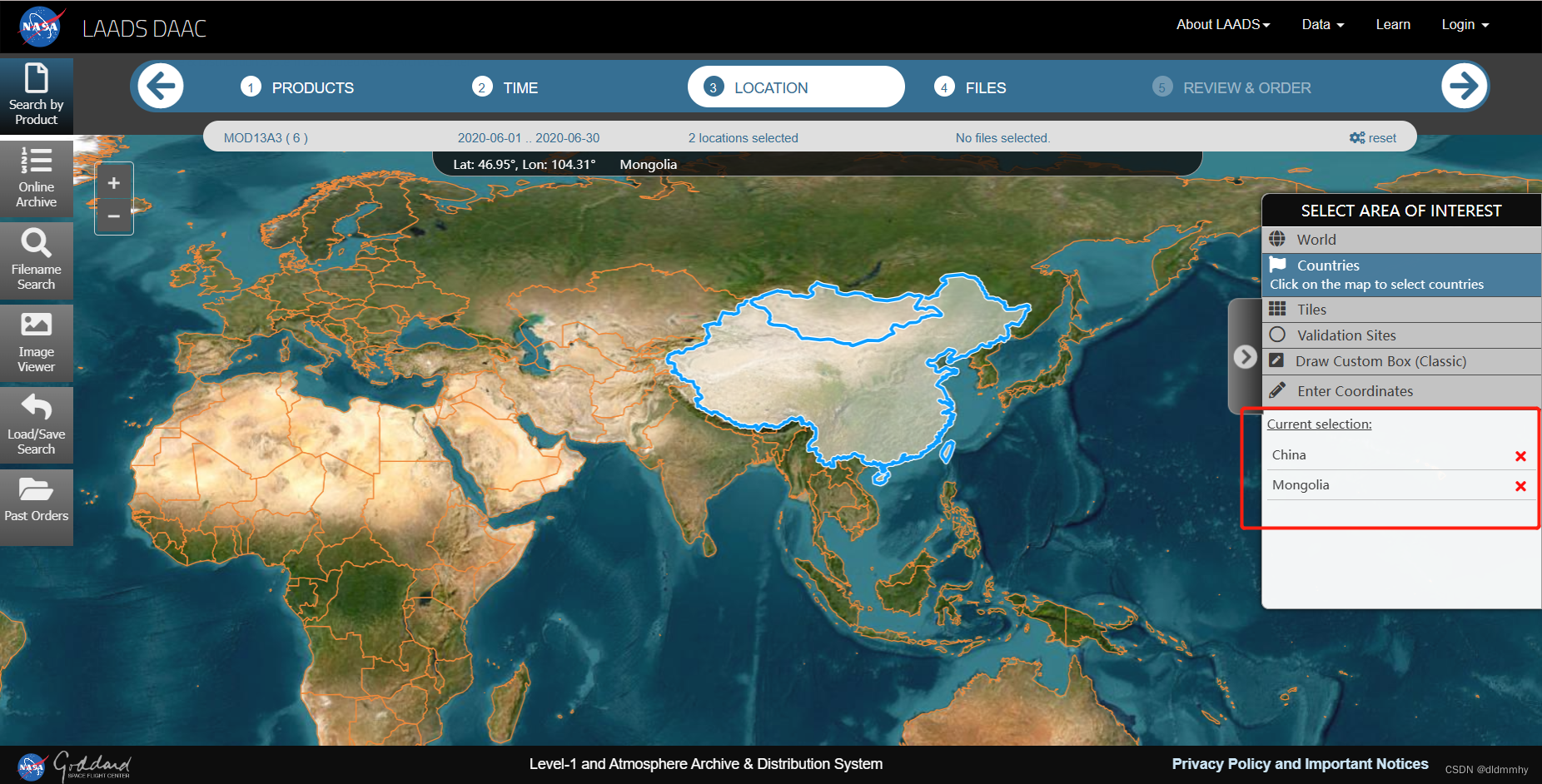Open the Learn page
Image resolution: width=1542 pixels, height=784 pixels.
point(1393,24)
